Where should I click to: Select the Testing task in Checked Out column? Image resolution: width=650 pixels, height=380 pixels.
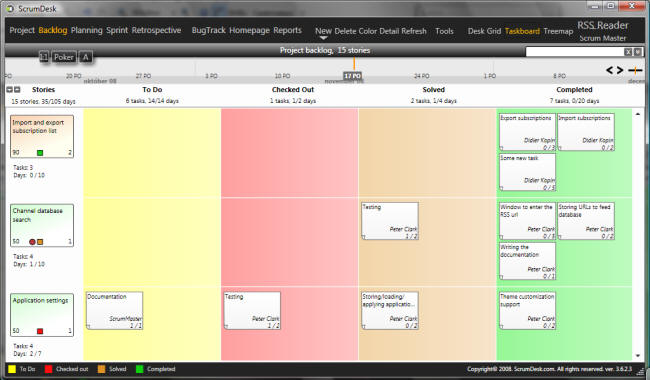(x=252, y=310)
